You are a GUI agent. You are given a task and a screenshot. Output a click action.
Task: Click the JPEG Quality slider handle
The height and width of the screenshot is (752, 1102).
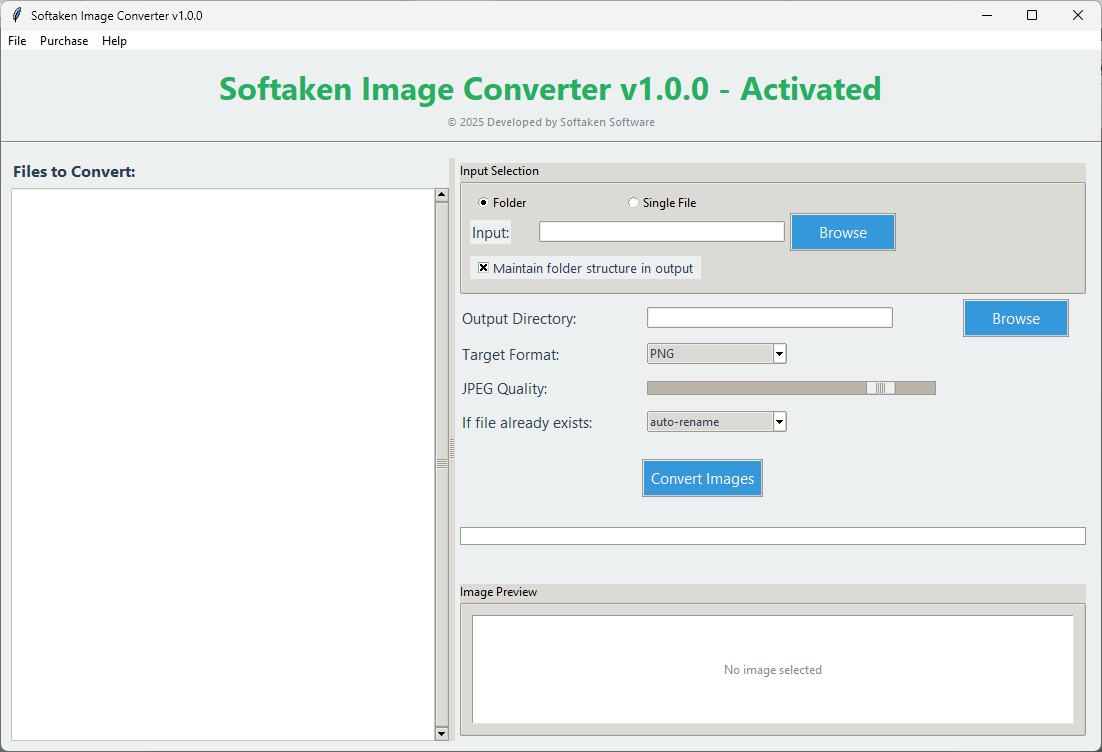[881, 388]
